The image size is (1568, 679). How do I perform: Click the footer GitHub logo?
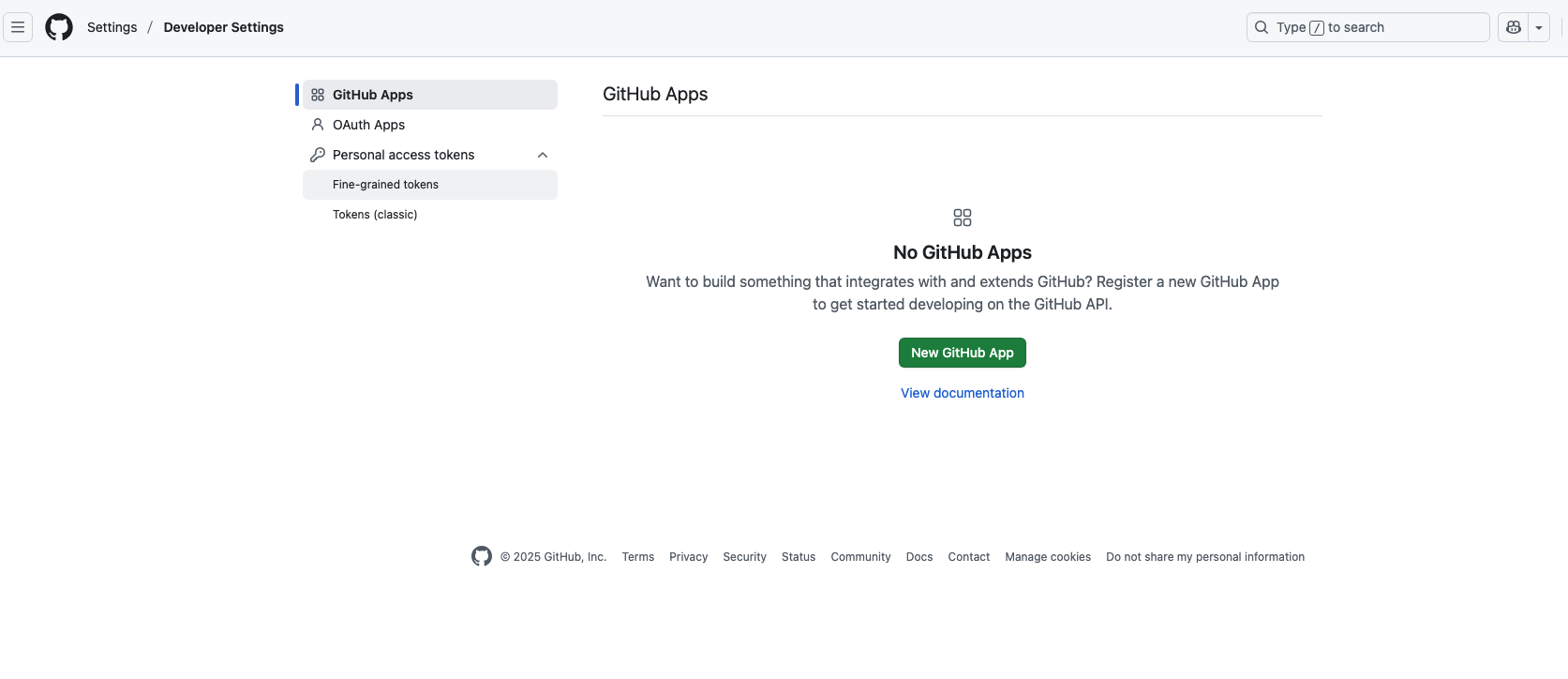click(482, 556)
